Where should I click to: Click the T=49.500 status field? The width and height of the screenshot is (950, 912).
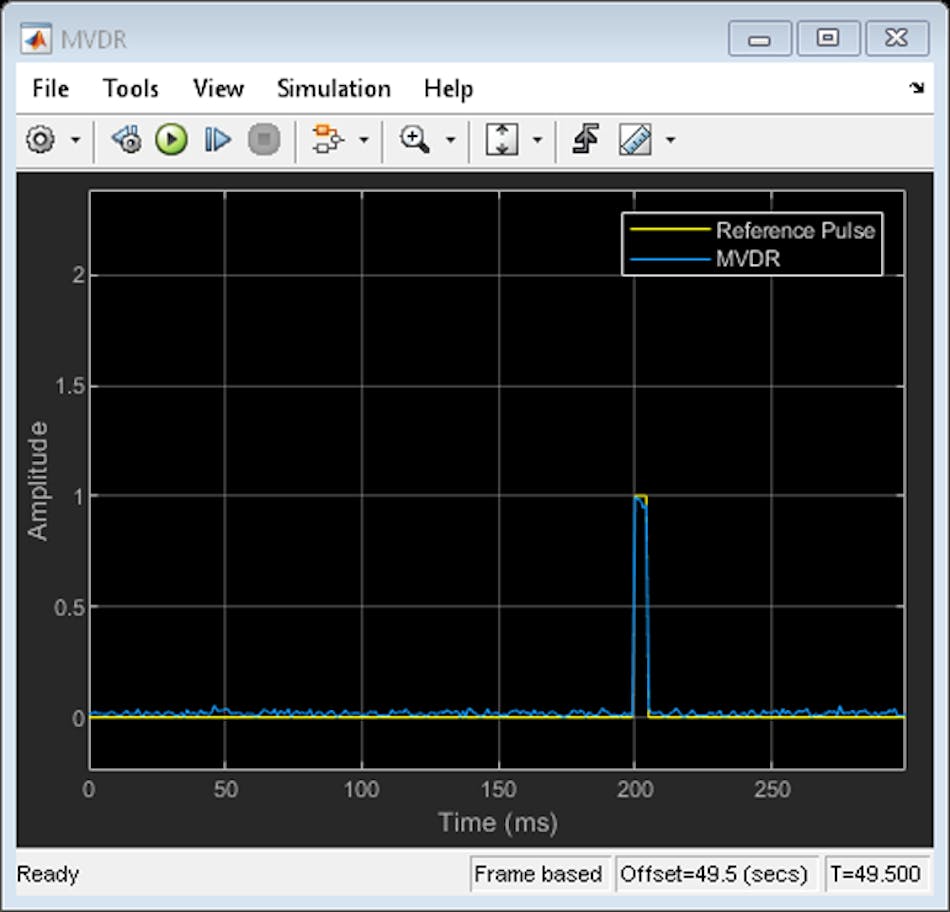tap(878, 873)
